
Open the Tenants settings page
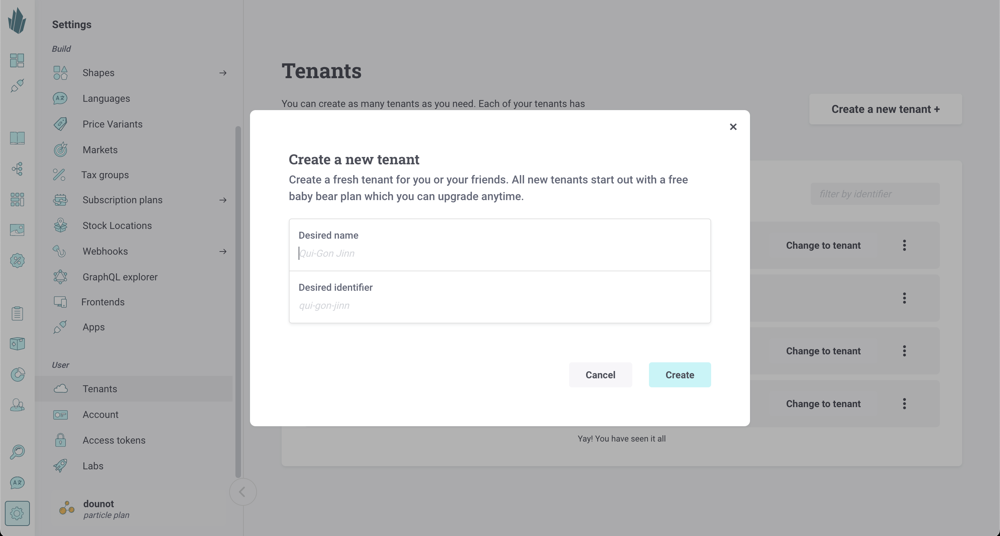click(100, 389)
